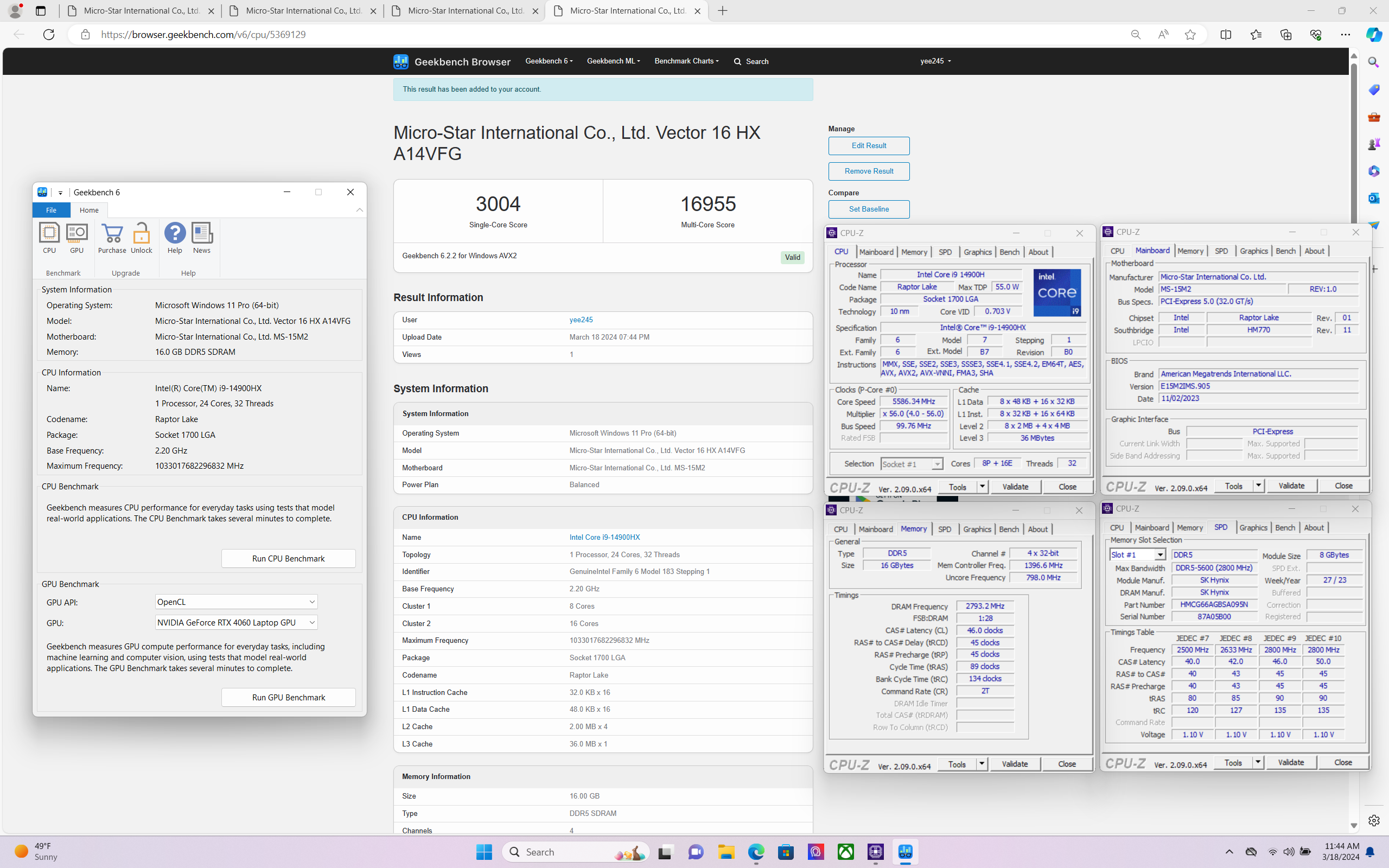Open Copilot icon in browser corner
Image resolution: width=1389 pixels, height=868 pixels.
pos(1373,34)
